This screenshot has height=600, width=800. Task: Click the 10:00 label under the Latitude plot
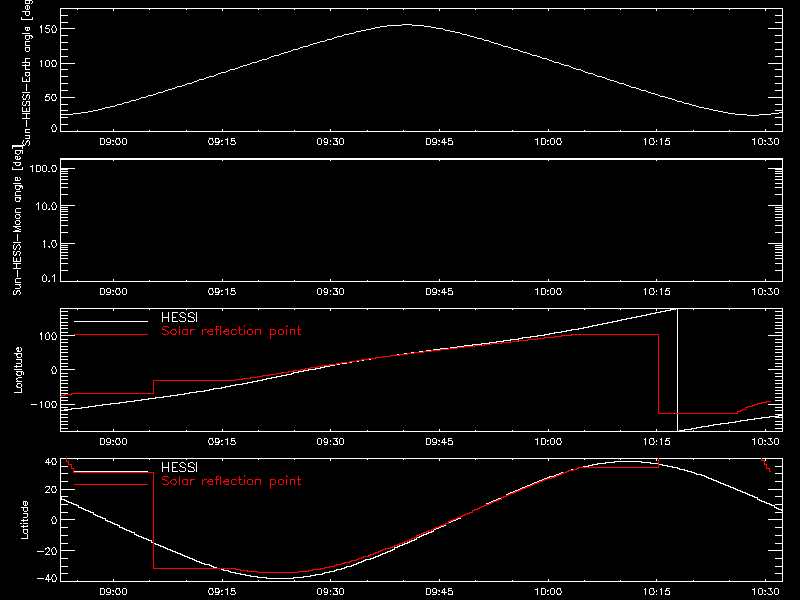point(548,592)
